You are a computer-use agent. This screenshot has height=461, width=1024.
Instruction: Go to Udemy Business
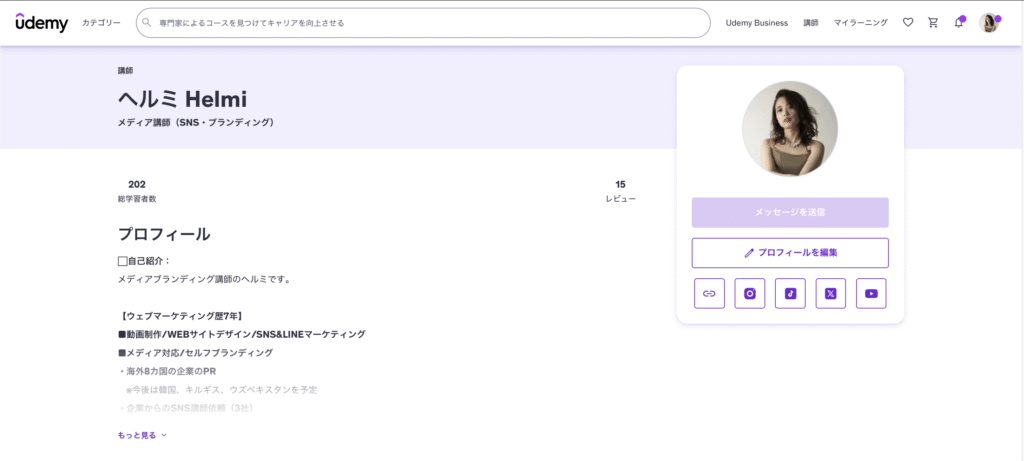[x=756, y=22]
